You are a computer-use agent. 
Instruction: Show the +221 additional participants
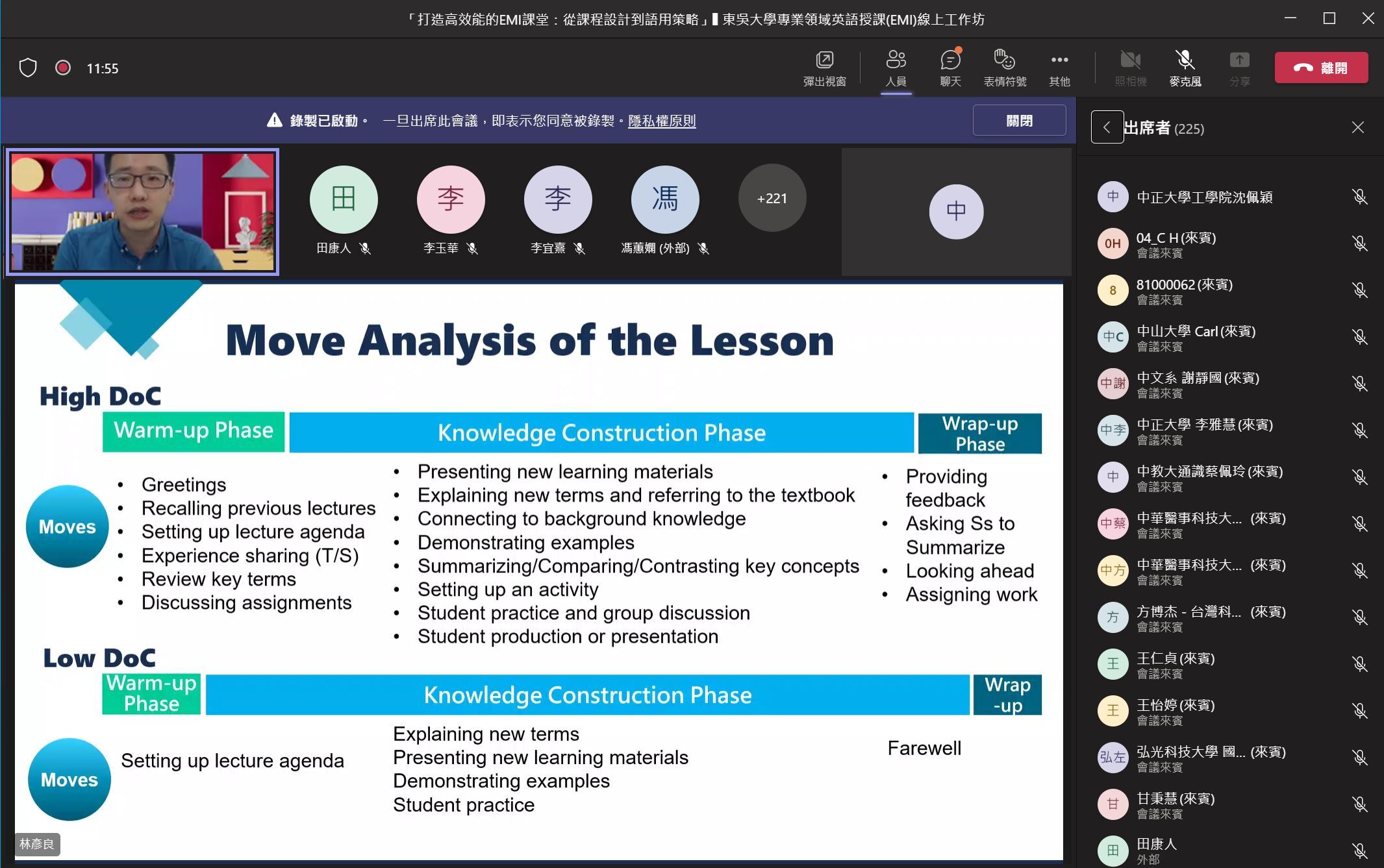click(772, 199)
